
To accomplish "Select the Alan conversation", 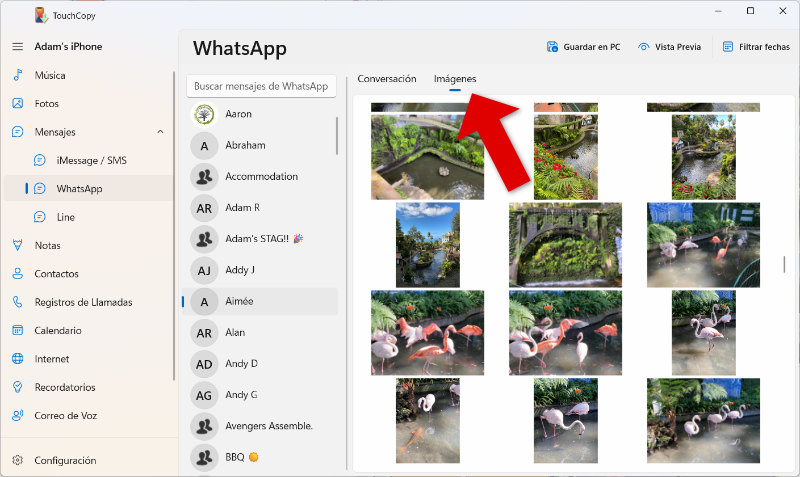I will (x=260, y=333).
